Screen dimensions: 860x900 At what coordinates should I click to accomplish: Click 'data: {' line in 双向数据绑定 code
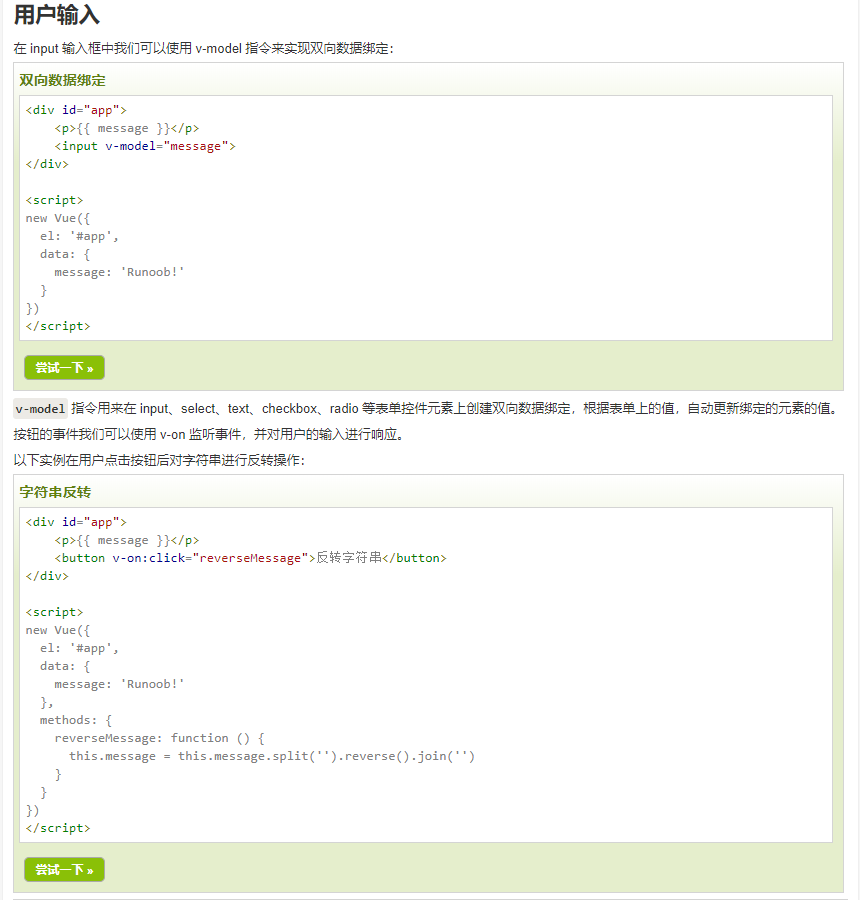65,254
